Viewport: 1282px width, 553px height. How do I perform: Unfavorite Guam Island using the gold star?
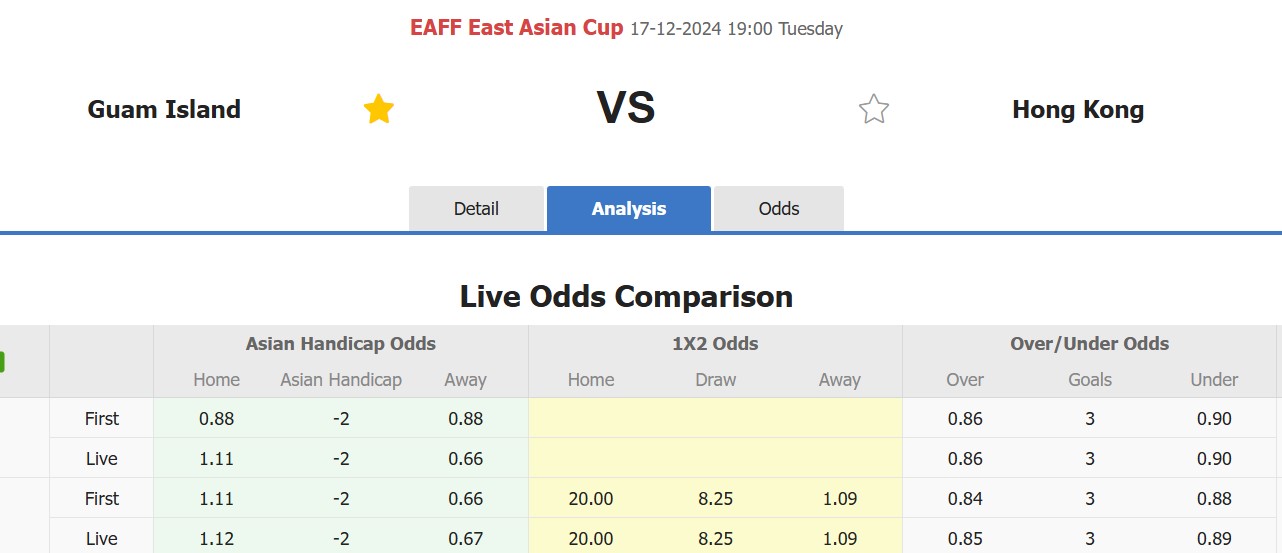(379, 109)
